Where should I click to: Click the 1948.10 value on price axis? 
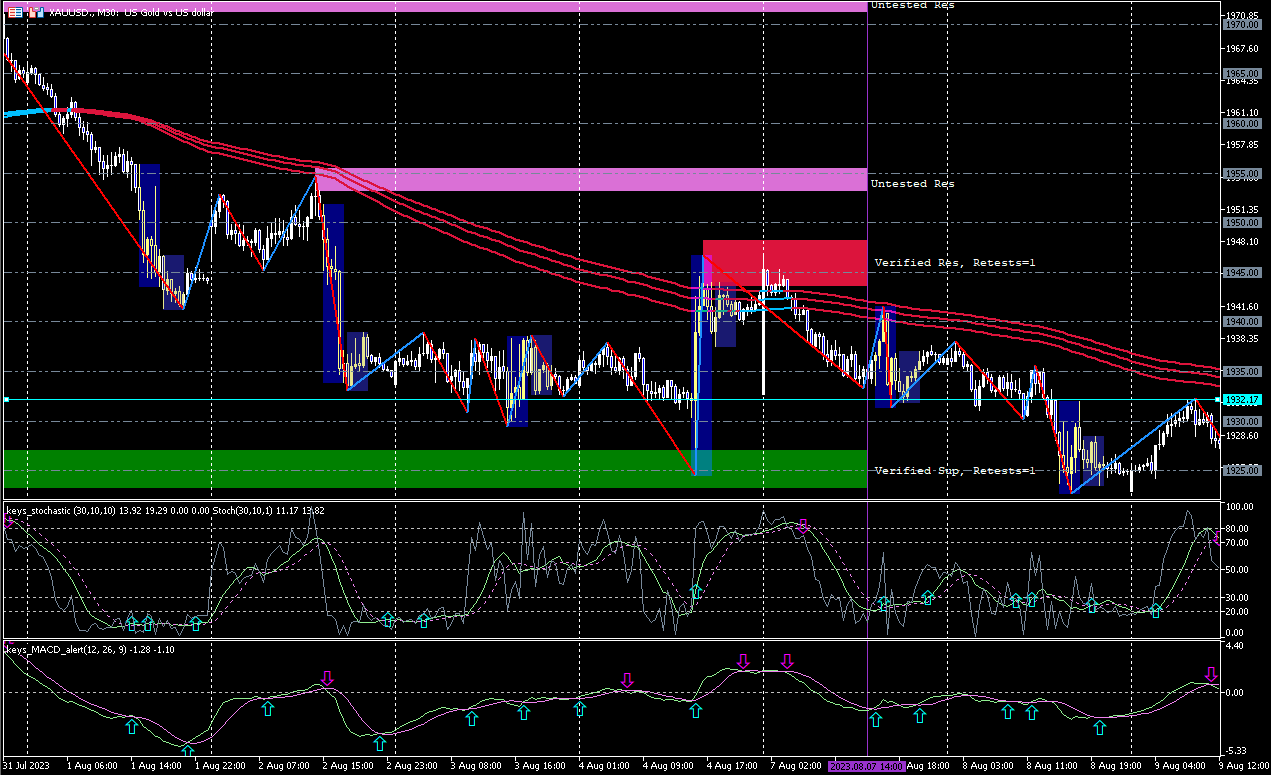click(1241, 241)
